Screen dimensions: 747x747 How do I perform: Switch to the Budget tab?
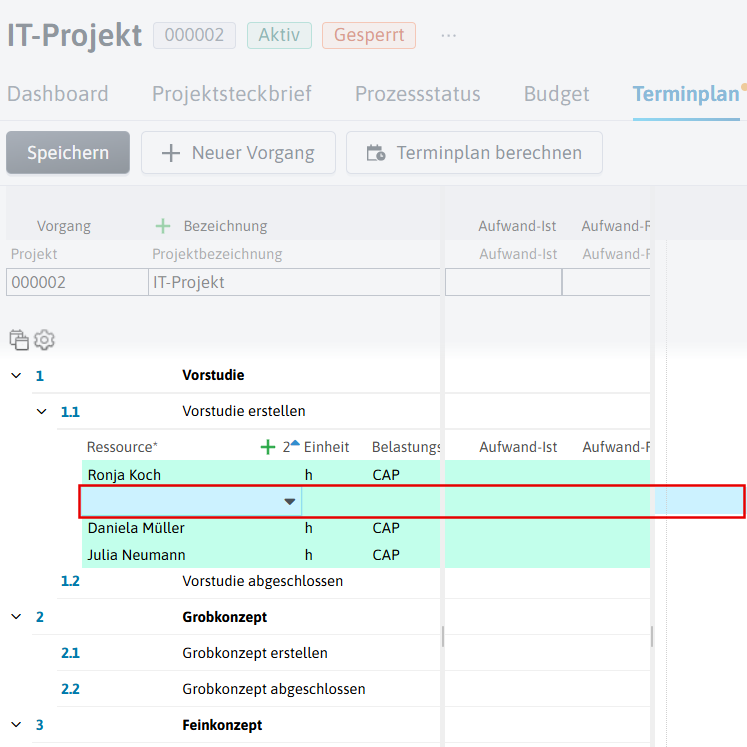(556, 94)
